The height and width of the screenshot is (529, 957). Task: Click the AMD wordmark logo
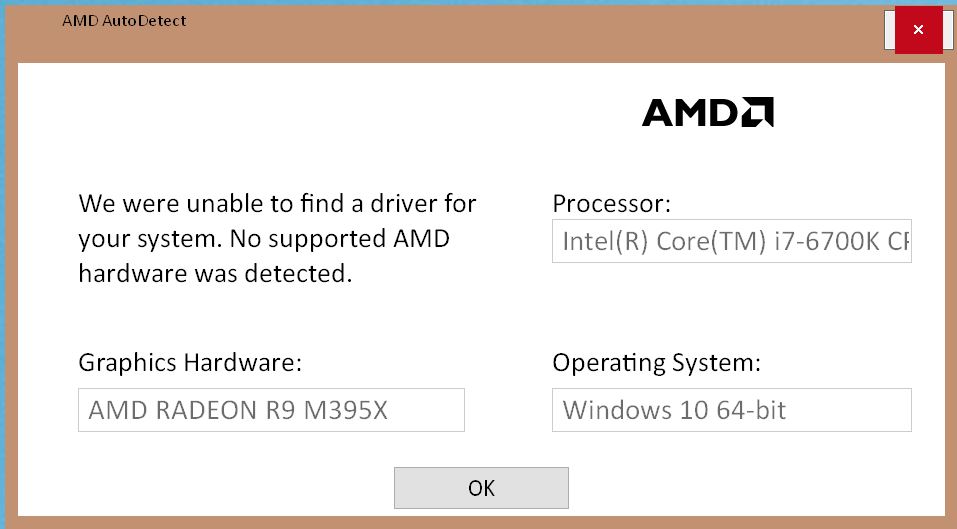tap(690, 112)
